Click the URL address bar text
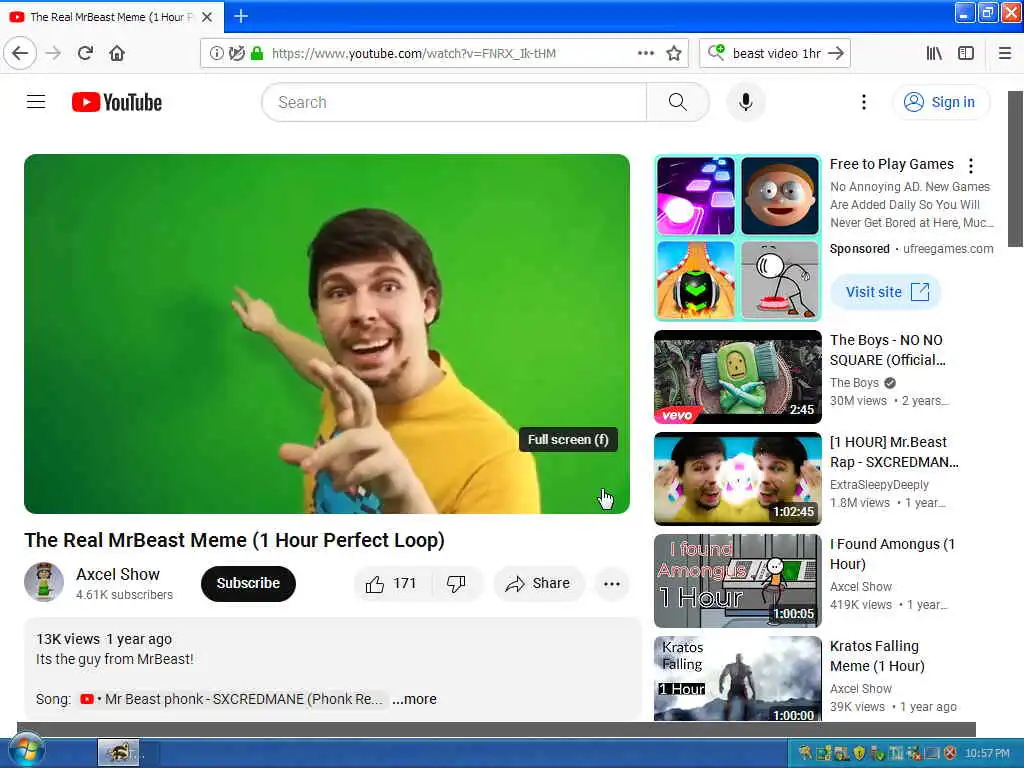This screenshot has width=1024, height=768. pos(414,54)
